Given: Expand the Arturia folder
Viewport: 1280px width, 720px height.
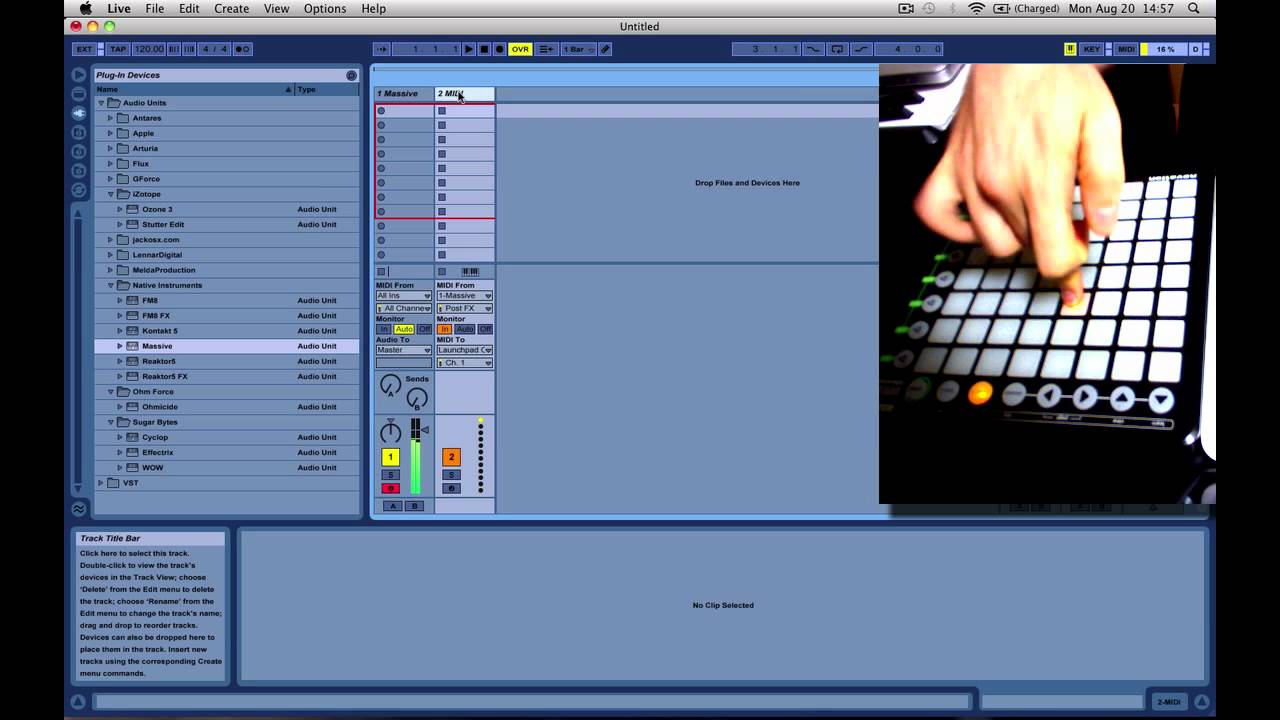Looking at the screenshot, I should point(110,148).
